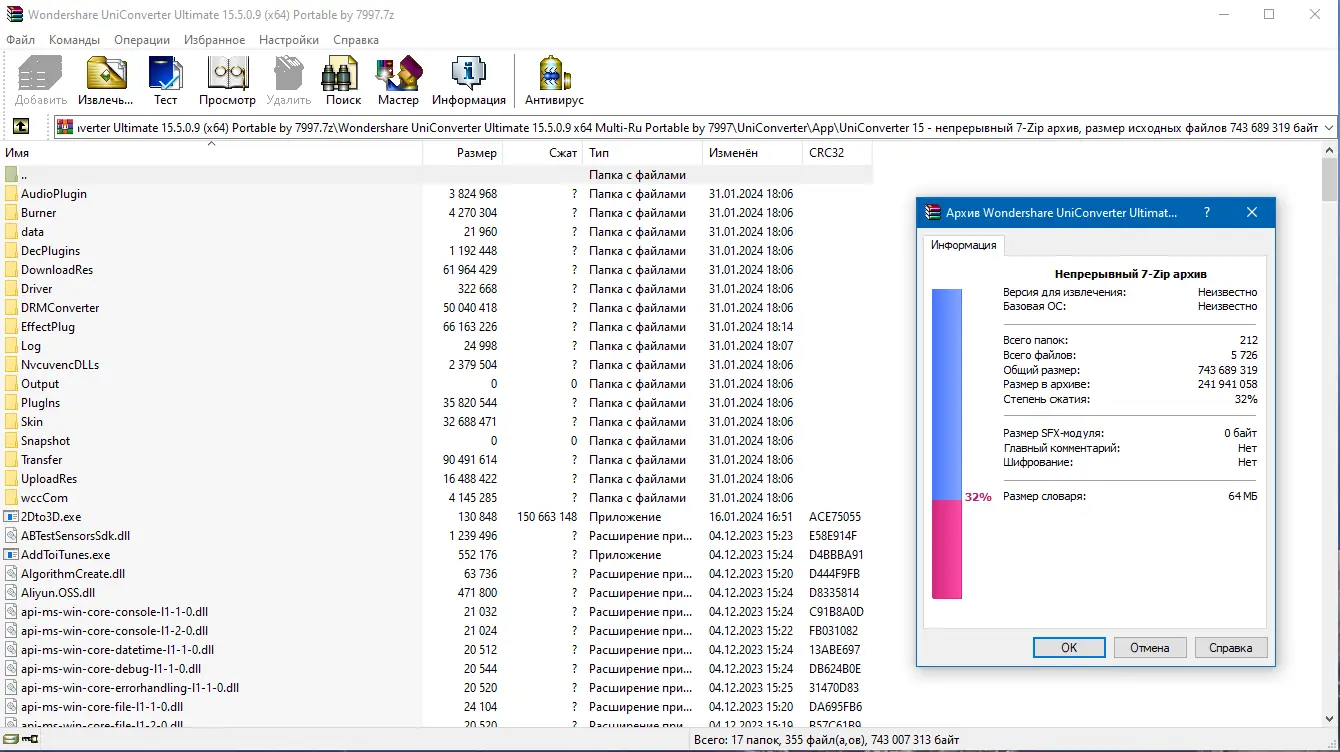Select the PlugIns folder row
The width and height of the screenshot is (1340, 752).
(x=436, y=403)
